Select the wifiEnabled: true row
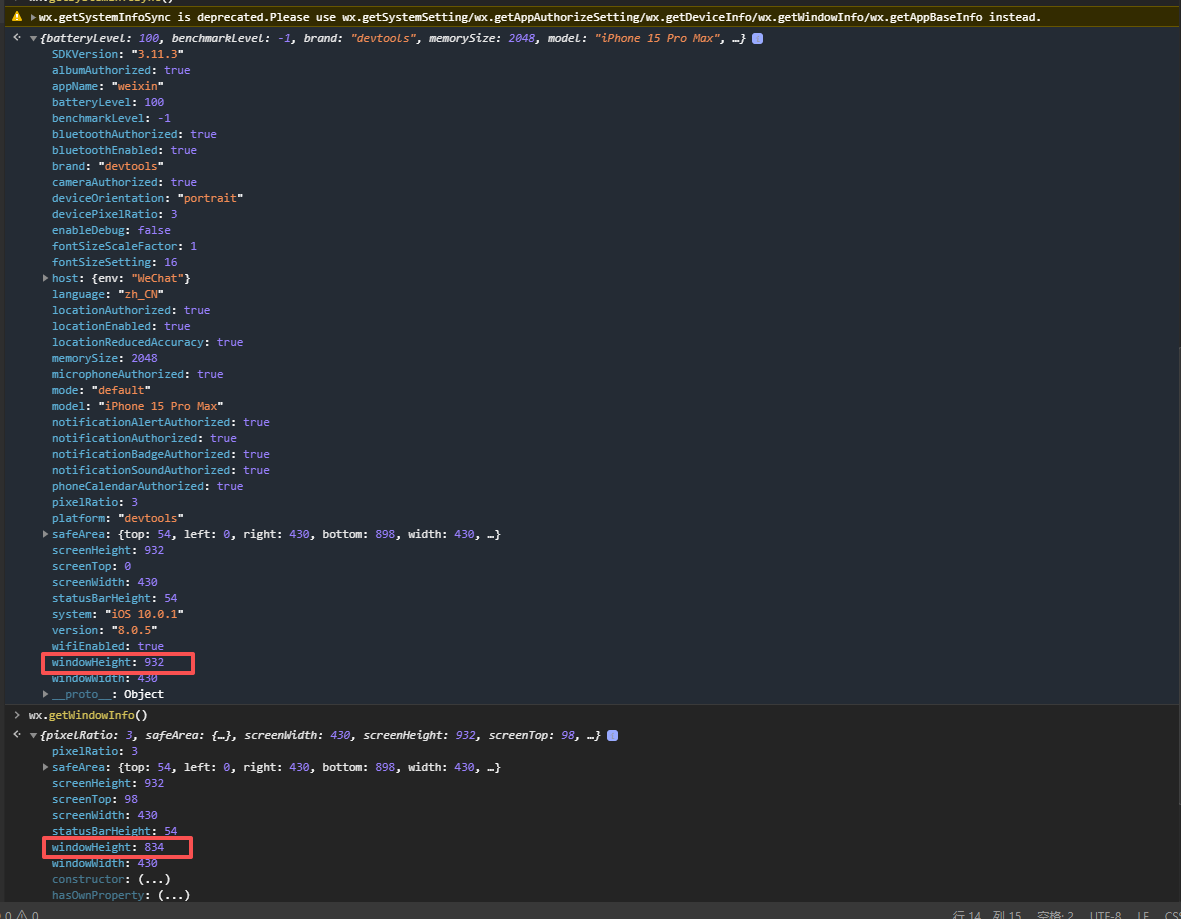The height and width of the screenshot is (919, 1181). (108, 646)
